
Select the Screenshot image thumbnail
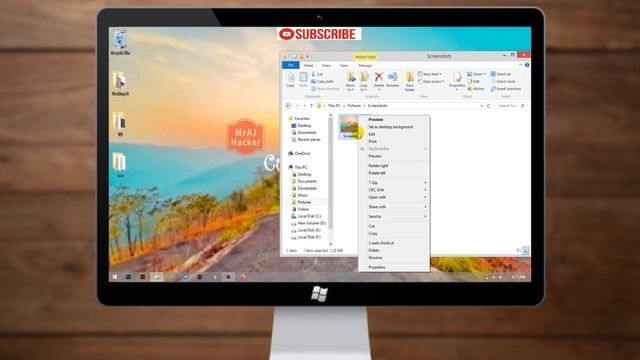[349, 127]
